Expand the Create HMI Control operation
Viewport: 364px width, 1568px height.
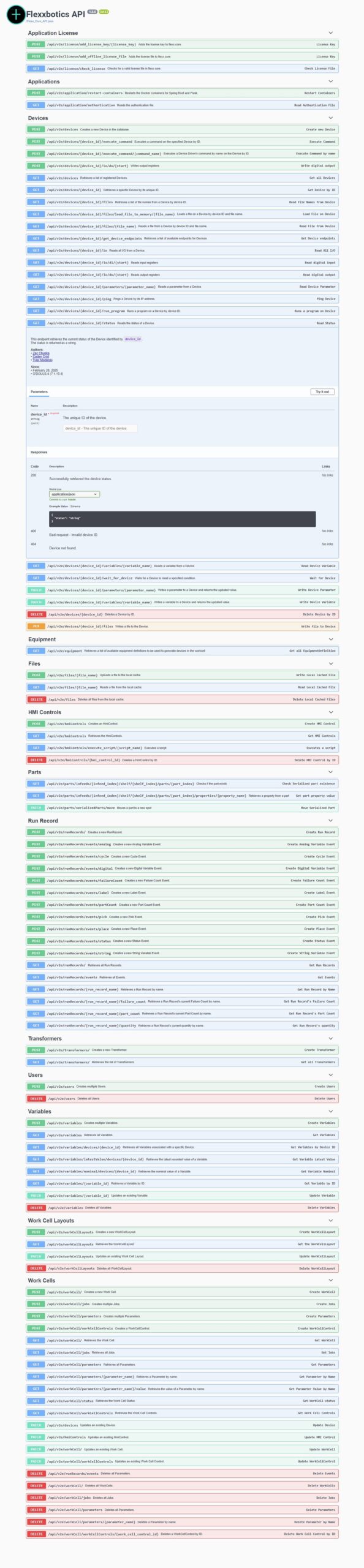pyautogui.click(x=182, y=723)
